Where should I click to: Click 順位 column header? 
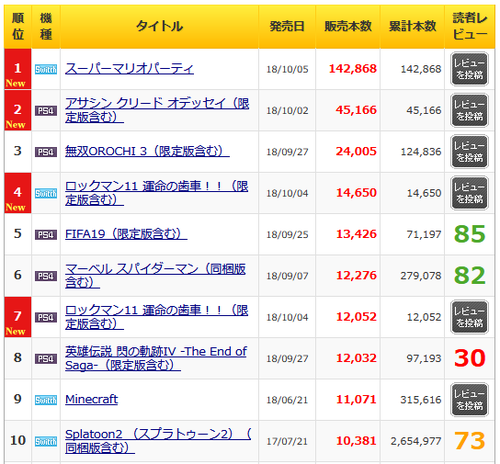click(x=18, y=26)
